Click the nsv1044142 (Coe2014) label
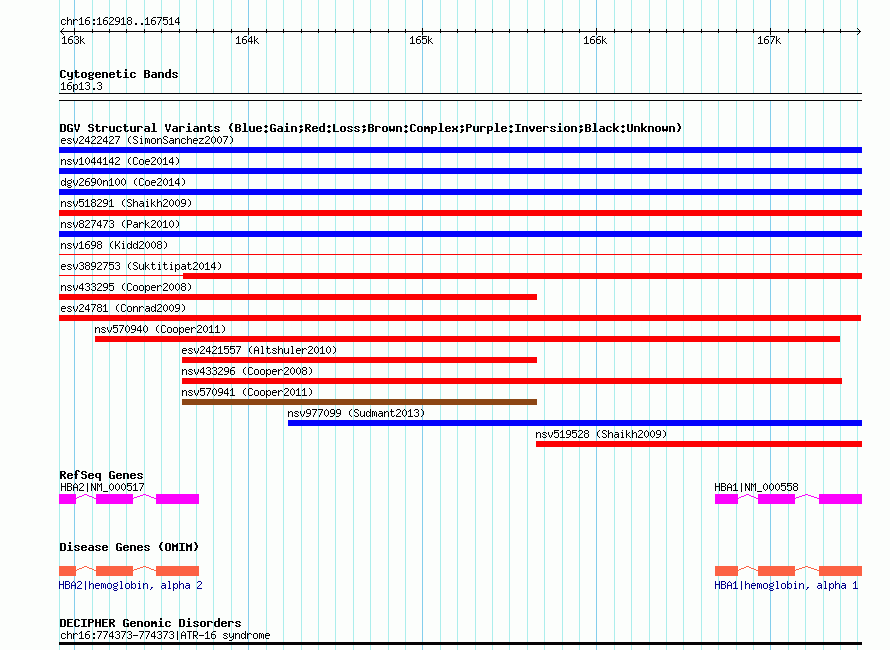 120,161
